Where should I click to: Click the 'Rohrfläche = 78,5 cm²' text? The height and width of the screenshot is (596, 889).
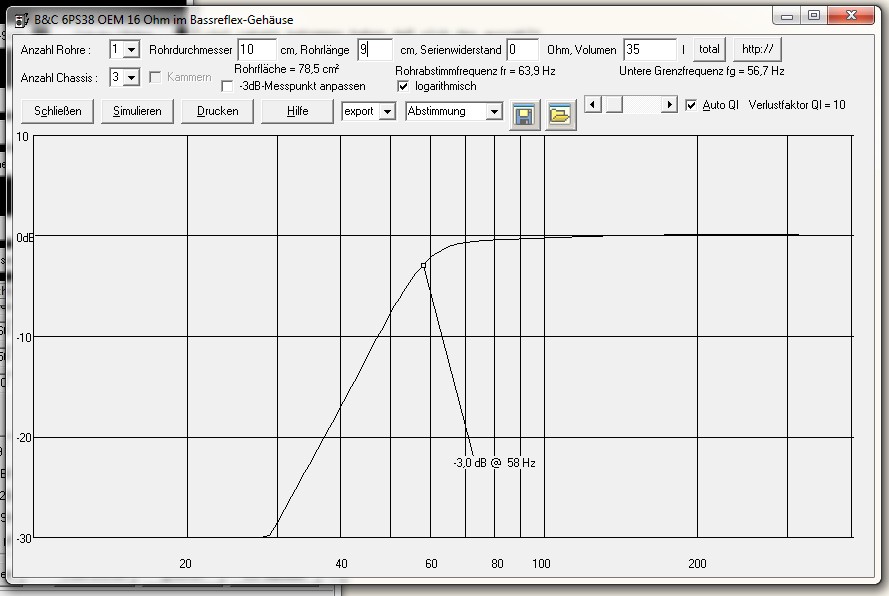coord(286,69)
